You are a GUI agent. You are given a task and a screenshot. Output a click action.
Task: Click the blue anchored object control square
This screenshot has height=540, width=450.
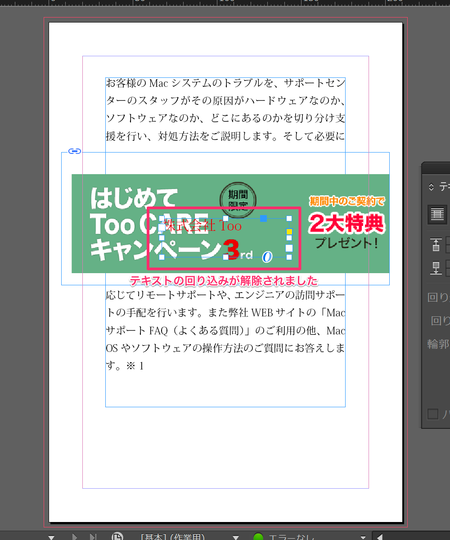tap(263, 218)
